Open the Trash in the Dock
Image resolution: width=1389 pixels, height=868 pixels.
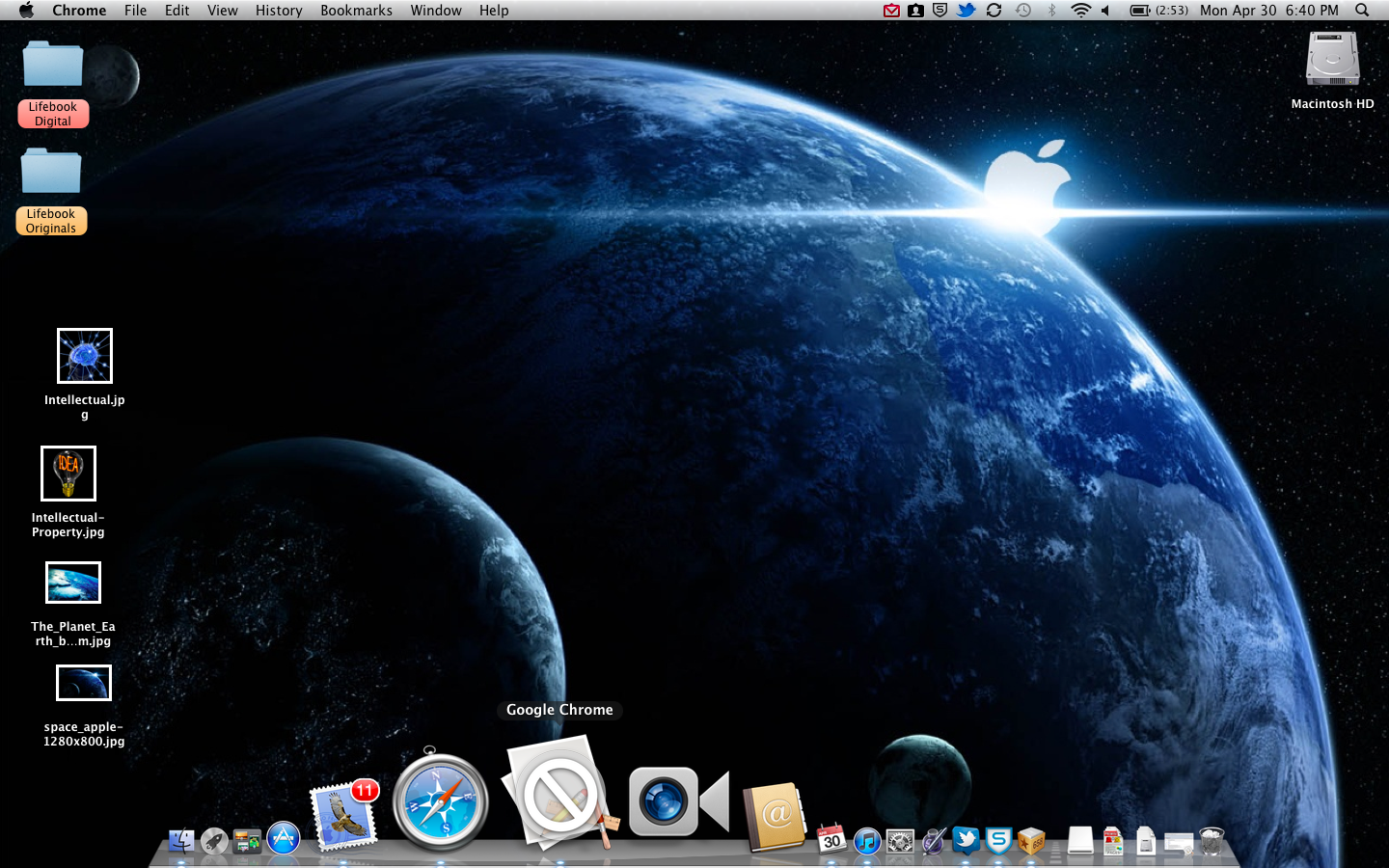coord(1212,840)
